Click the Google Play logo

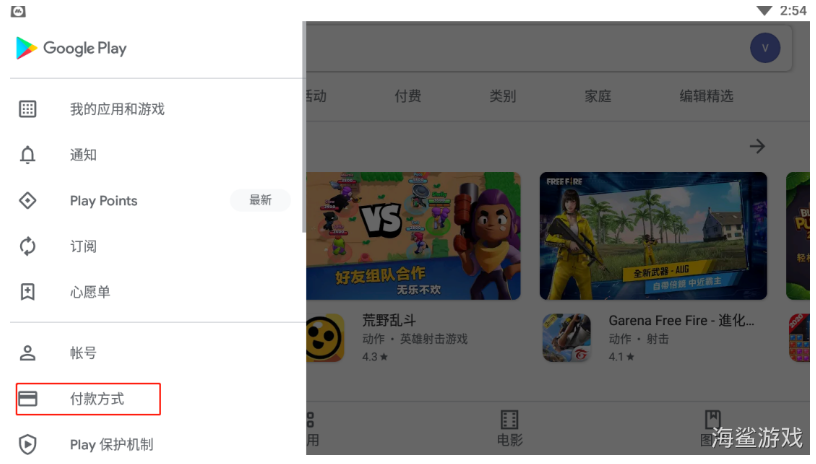[x=71, y=48]
